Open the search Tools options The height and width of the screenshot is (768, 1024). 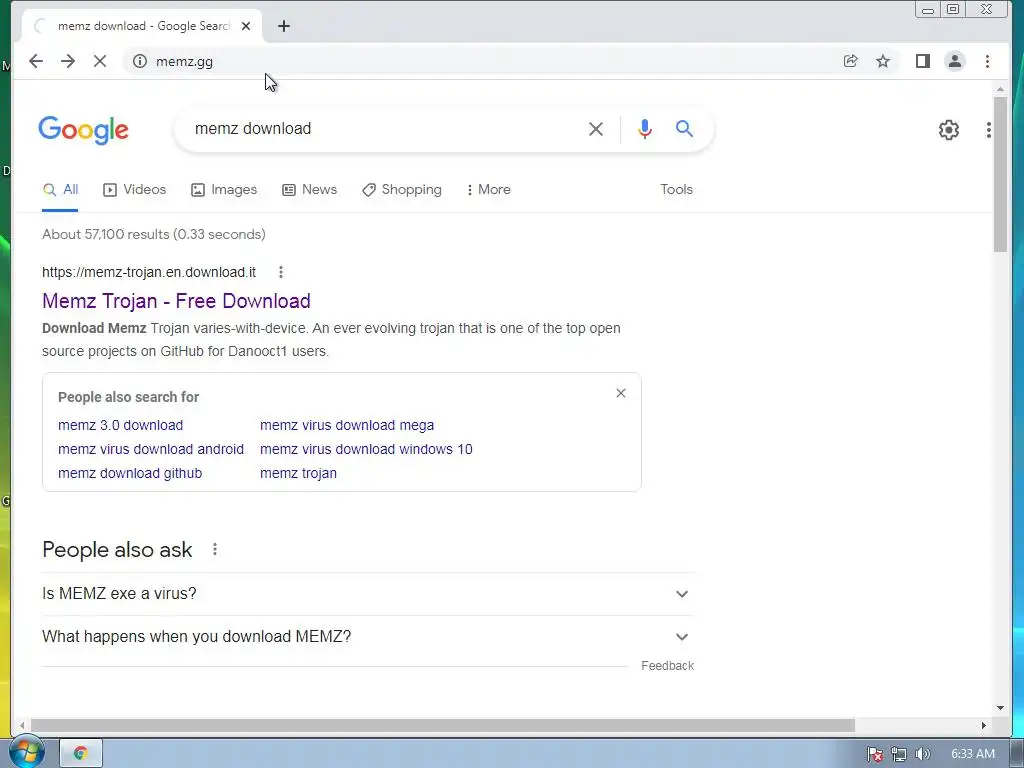(x=676, y=190)
